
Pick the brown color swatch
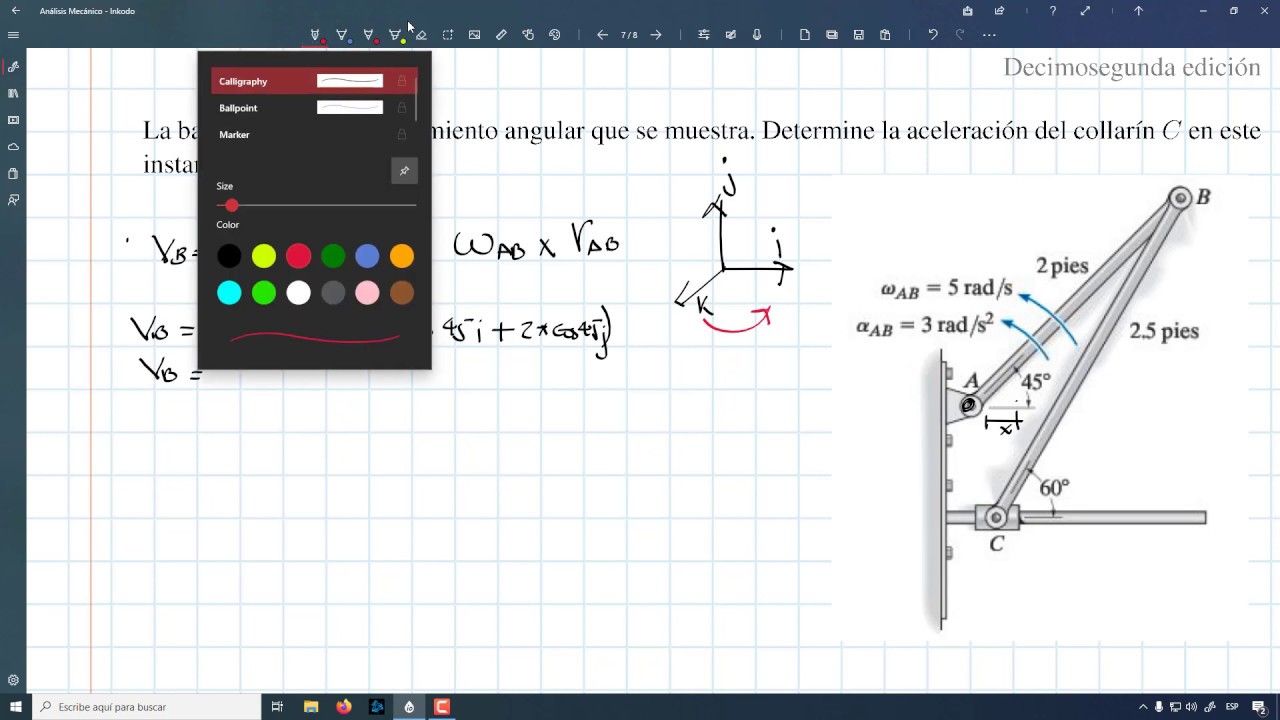[402, 293]
